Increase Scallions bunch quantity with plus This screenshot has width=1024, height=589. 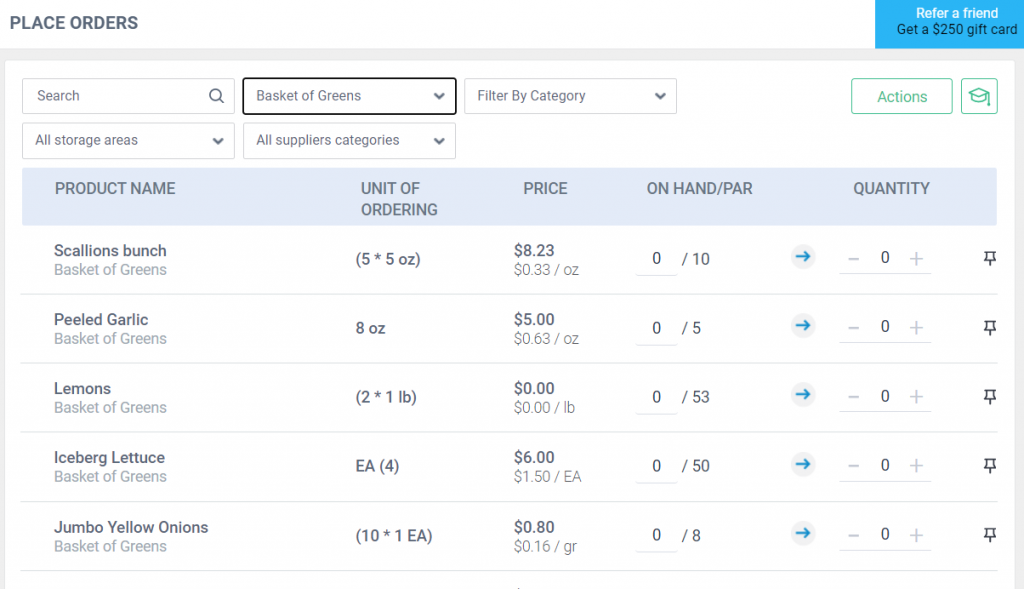(916, 258)
